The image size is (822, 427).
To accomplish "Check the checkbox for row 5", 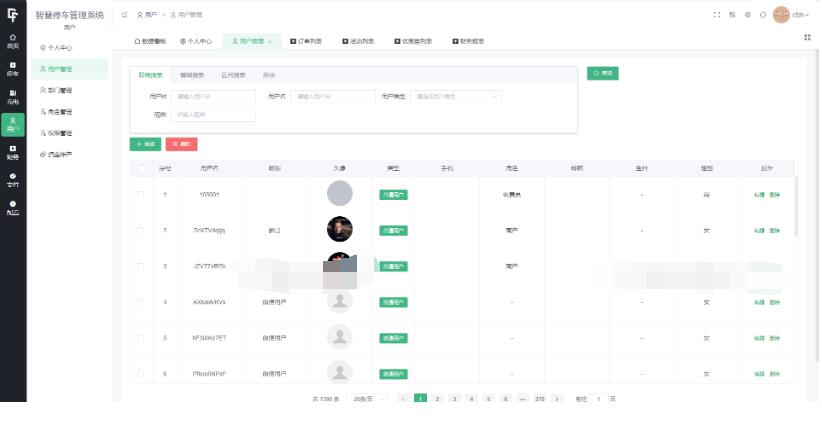I will 140,338.
